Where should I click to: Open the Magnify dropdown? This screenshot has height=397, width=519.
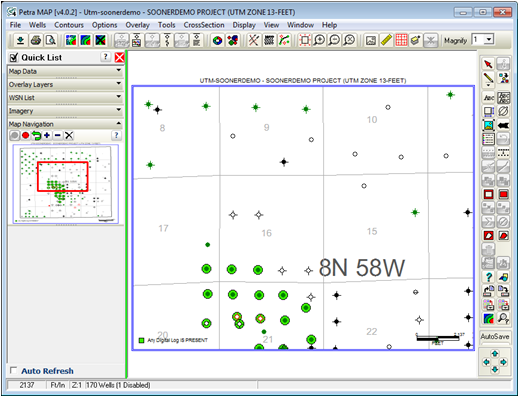pyautogui.click(x=489, y=40)
